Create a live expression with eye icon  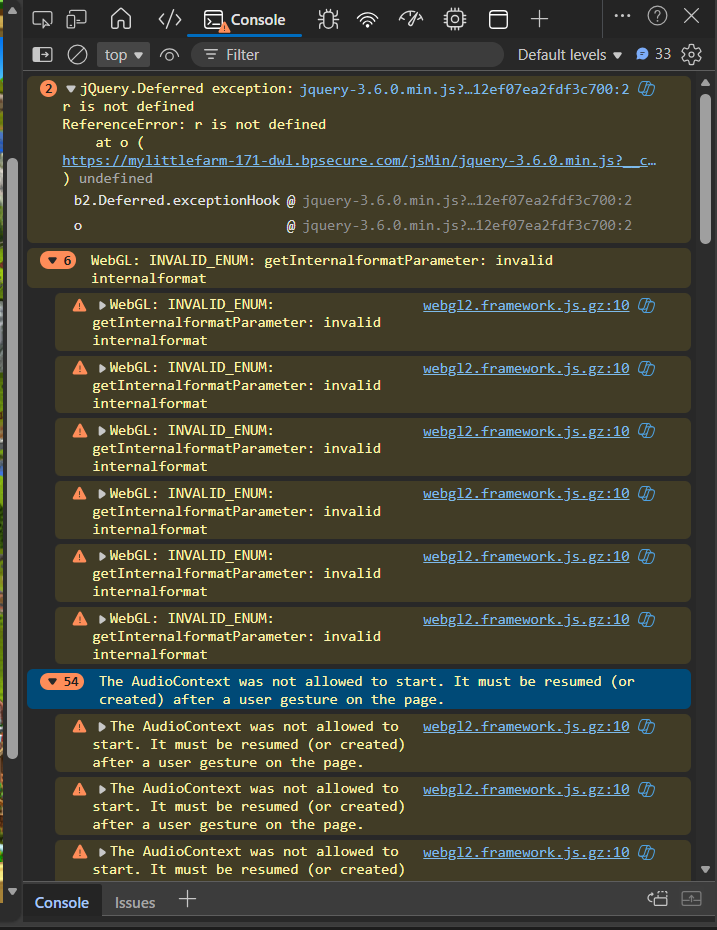169,55
